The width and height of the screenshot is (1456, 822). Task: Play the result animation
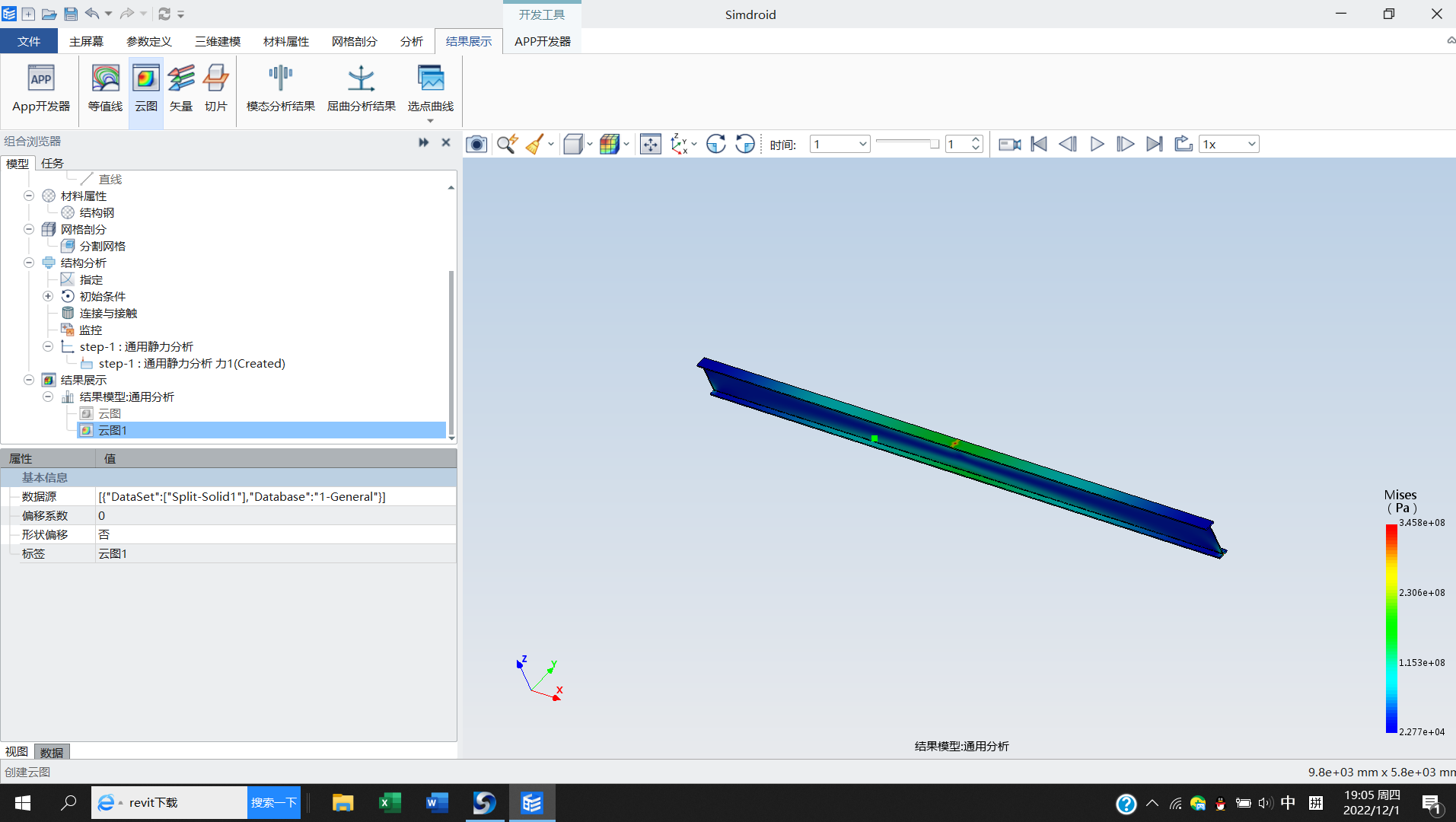click(1097, 144)
